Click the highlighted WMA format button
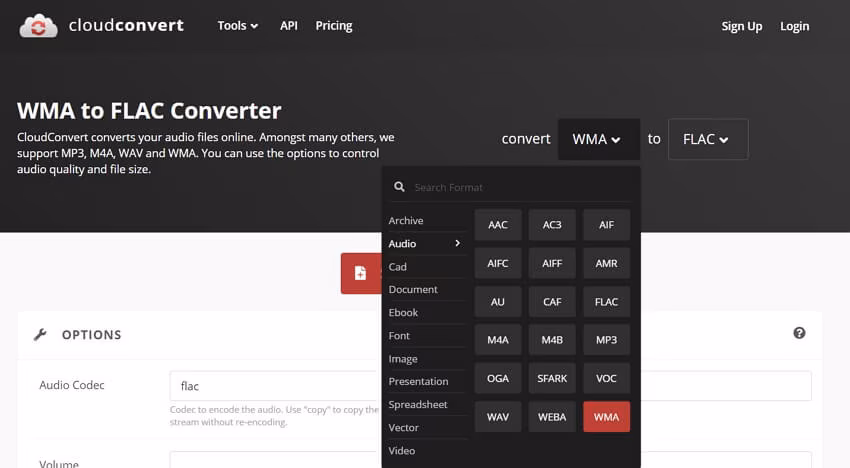Viewport: 850px width, 468px height. pyautogui.click(x=607, y=416)
